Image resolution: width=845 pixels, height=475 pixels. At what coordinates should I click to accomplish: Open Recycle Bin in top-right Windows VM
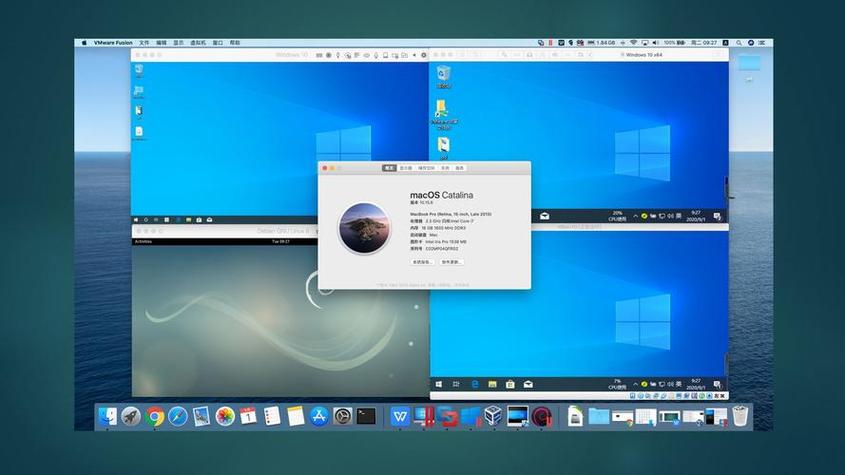coord(444,77)
